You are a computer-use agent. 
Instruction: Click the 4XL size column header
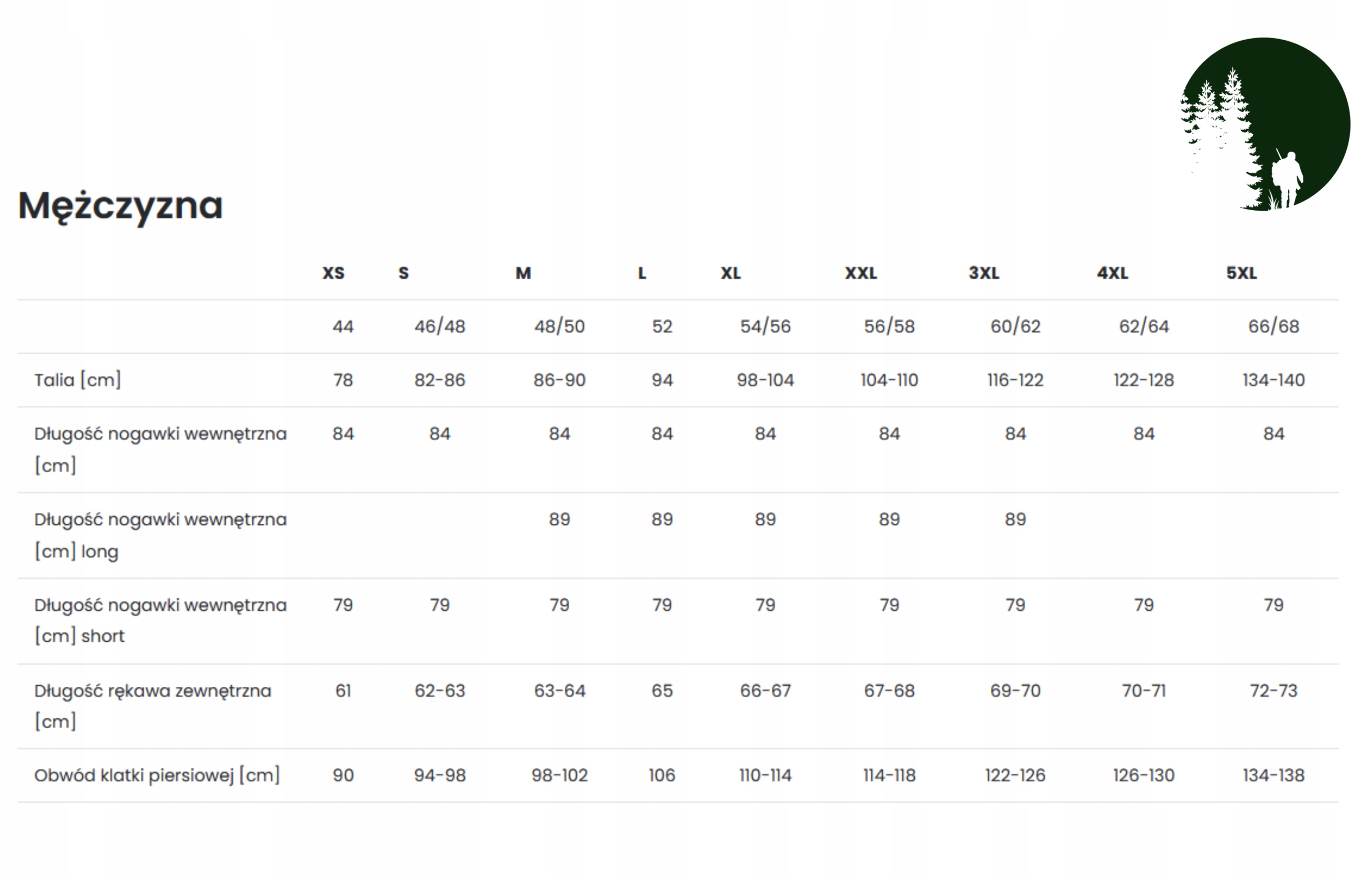click(1112, 273)
